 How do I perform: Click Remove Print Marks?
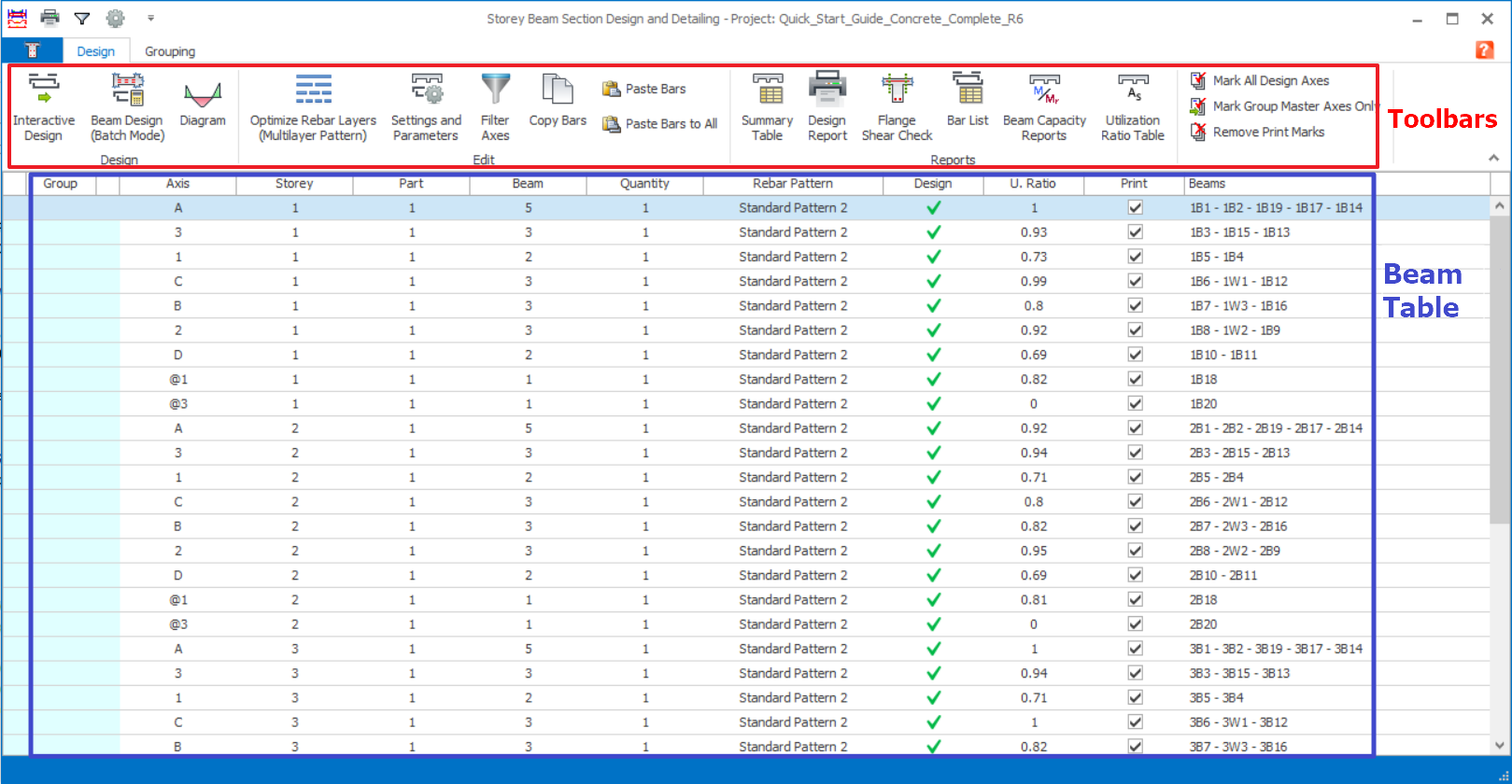[1257, 132]
